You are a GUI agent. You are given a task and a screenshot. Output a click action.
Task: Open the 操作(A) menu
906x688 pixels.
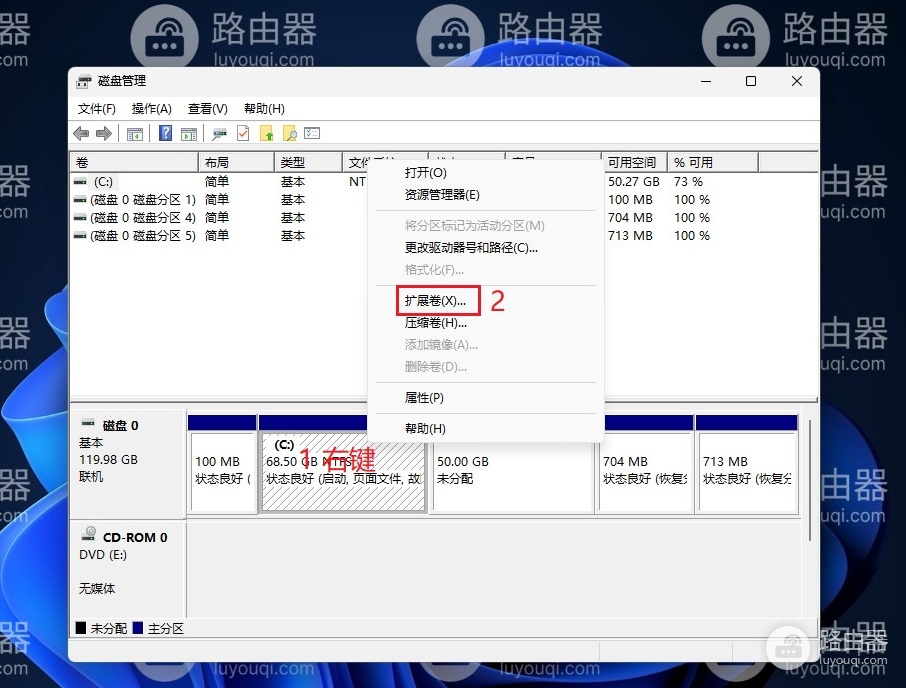coord(151,109)
